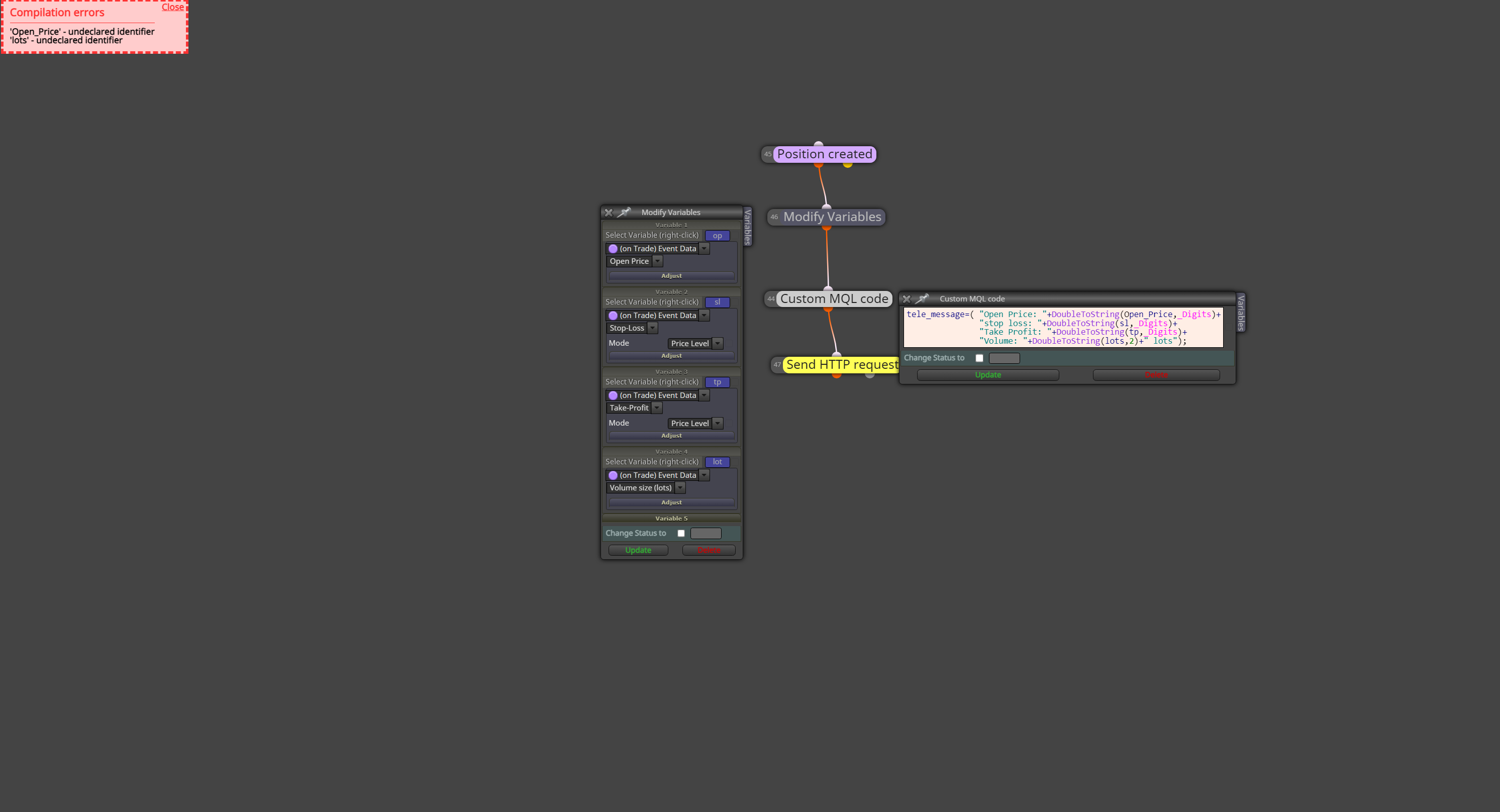The width and height of the screenshot is (1500, 812).
Task: Click Delete in Custom MQL code panel
Action: point(1156,375)
